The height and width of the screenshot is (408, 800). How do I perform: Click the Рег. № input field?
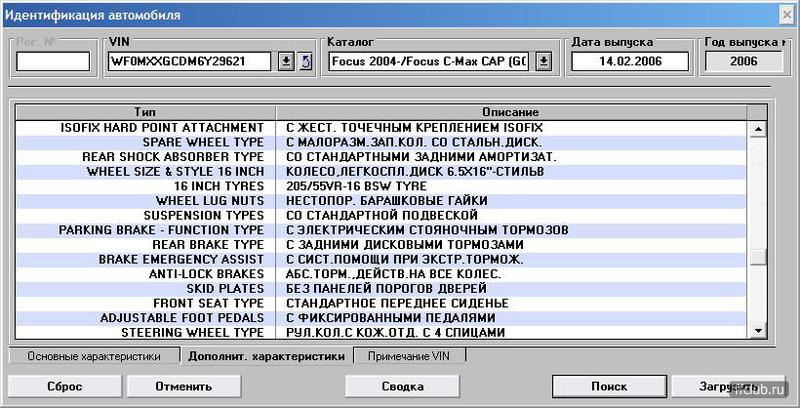53,62
